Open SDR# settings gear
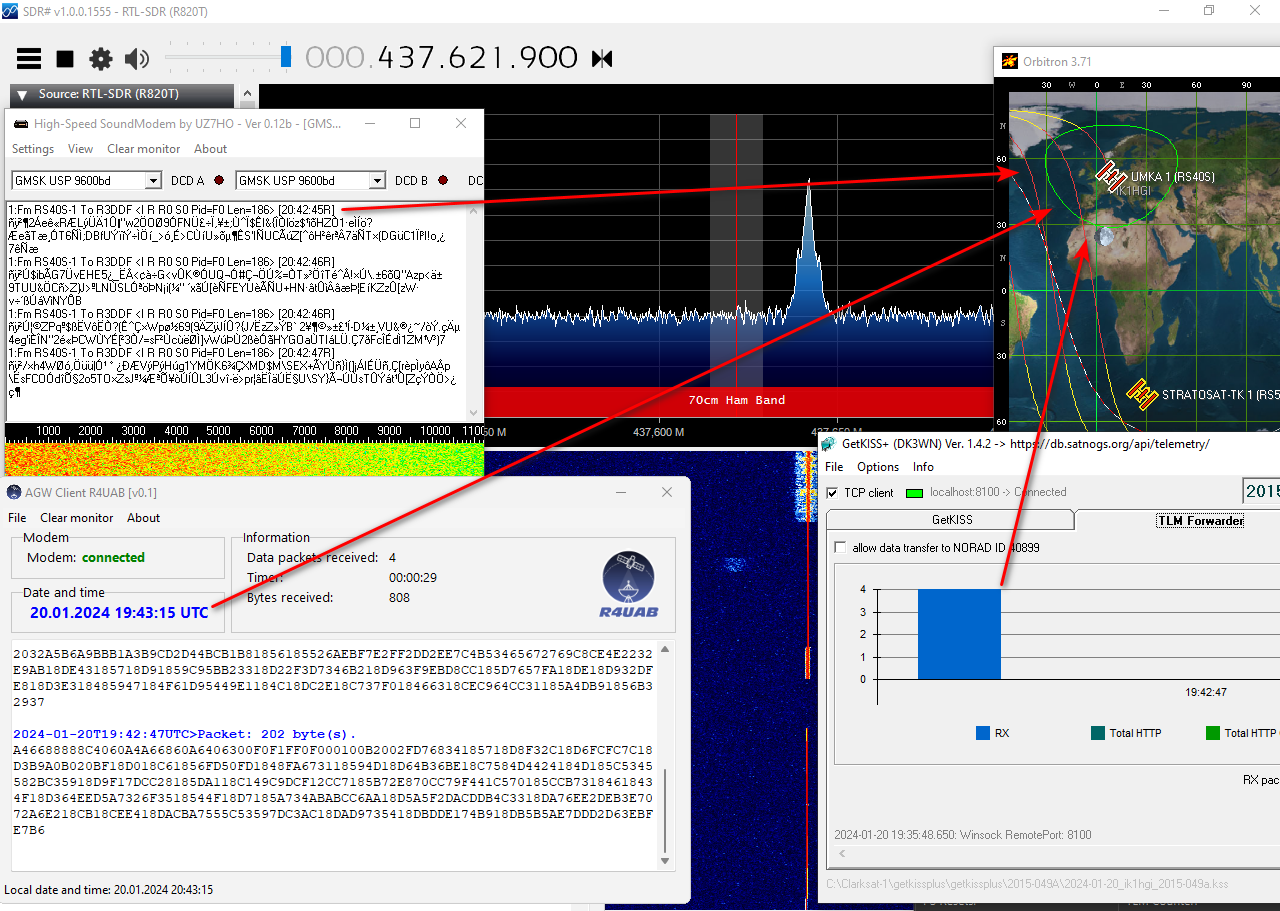The image size is (1280, 911). coord(101,59)
